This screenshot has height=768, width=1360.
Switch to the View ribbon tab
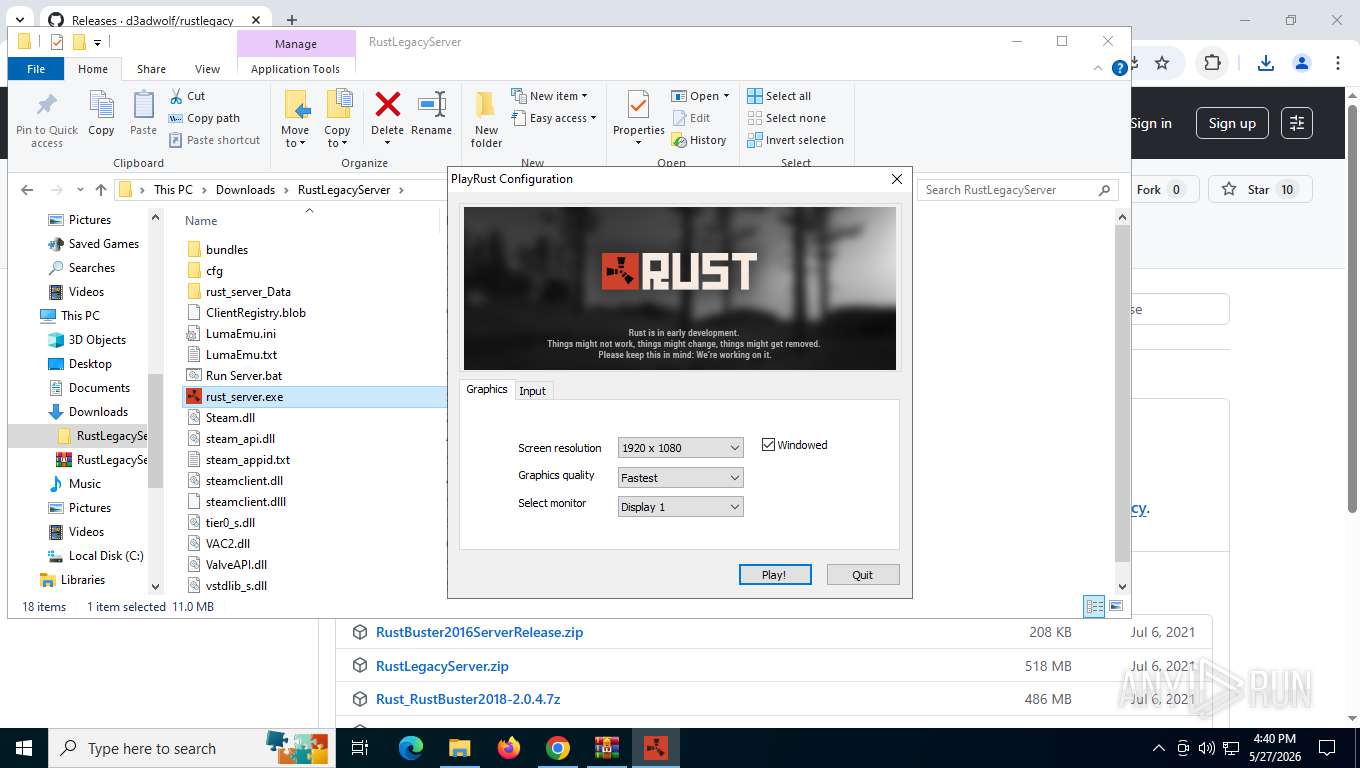(207, 69)
